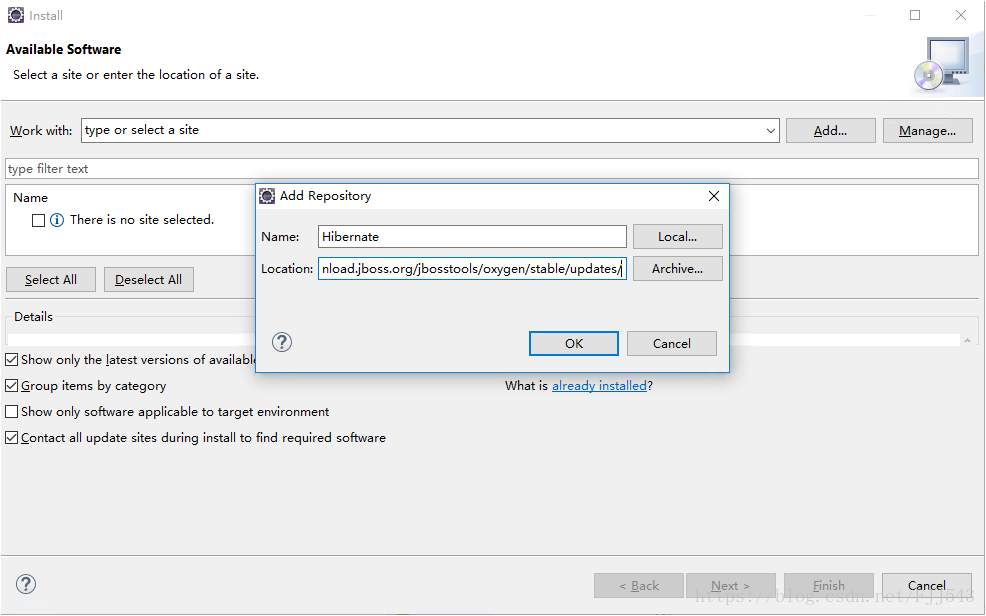The image size is (986, 616).
Task: Click the info icon beside no site message
Action: coord(57,220)
